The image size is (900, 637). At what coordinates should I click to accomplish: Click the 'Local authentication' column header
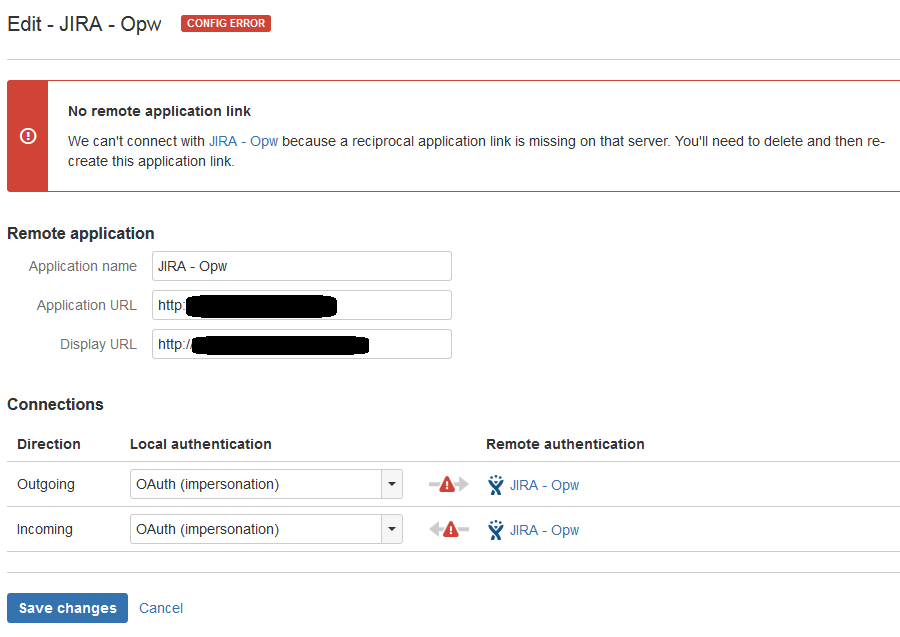coord(201,444)
